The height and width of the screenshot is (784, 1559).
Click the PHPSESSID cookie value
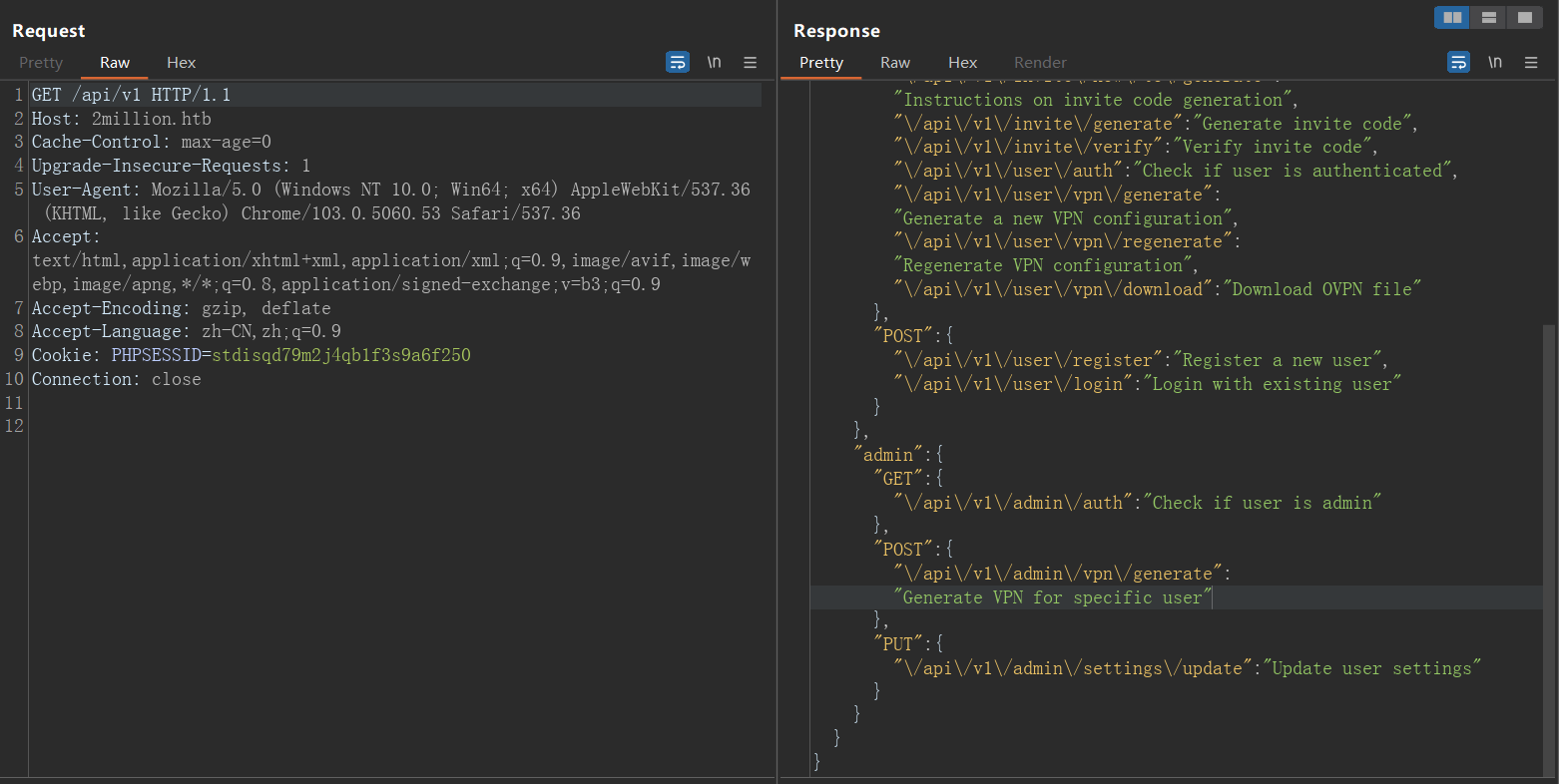point(340,355)
